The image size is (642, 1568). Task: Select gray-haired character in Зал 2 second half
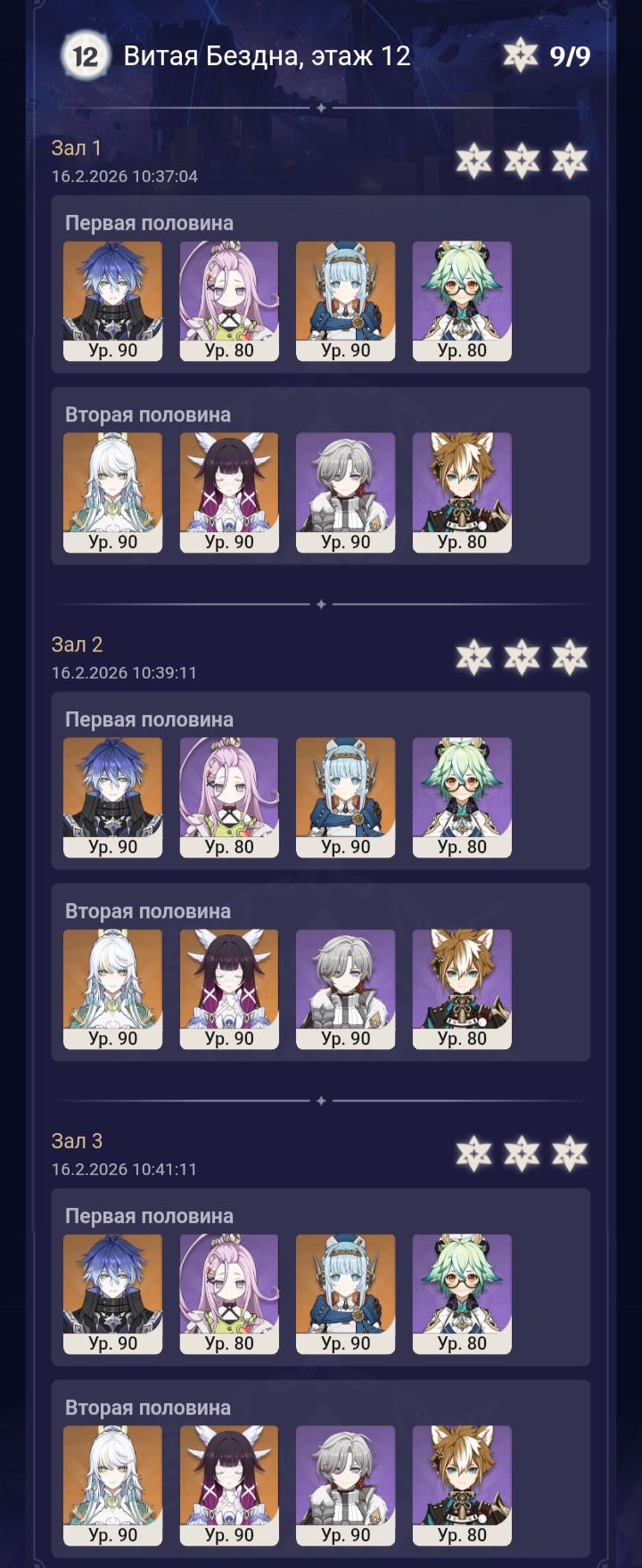click(346, 989)
